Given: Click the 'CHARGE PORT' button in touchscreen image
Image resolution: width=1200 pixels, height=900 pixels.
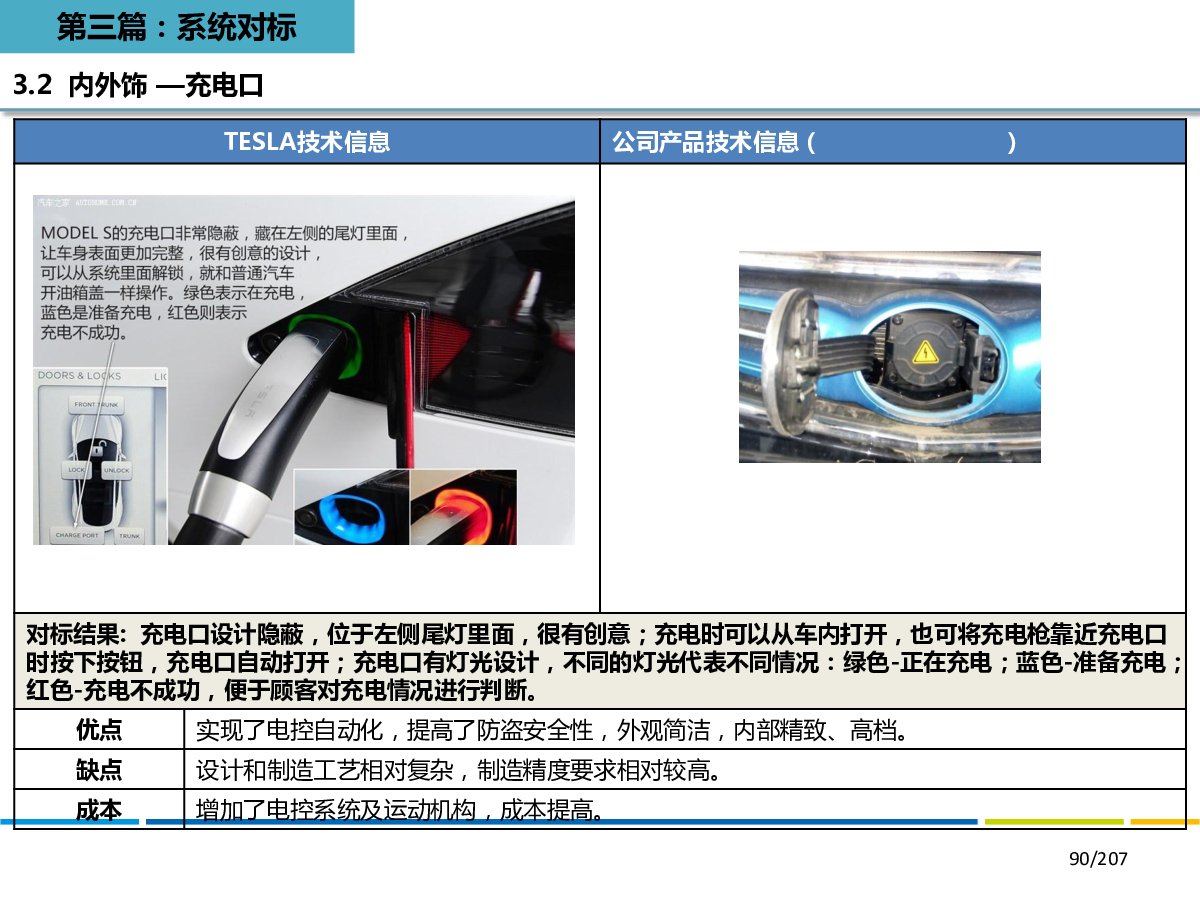Looking at the screenshot, I should [77, 535].
